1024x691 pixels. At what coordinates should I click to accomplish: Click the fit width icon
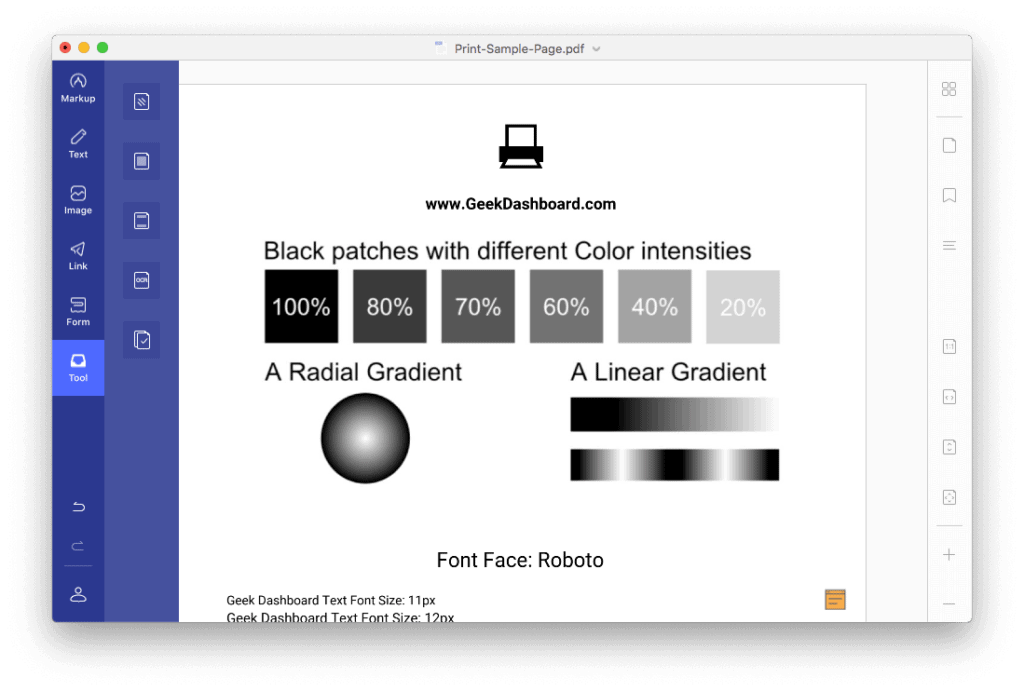[949, 397]
